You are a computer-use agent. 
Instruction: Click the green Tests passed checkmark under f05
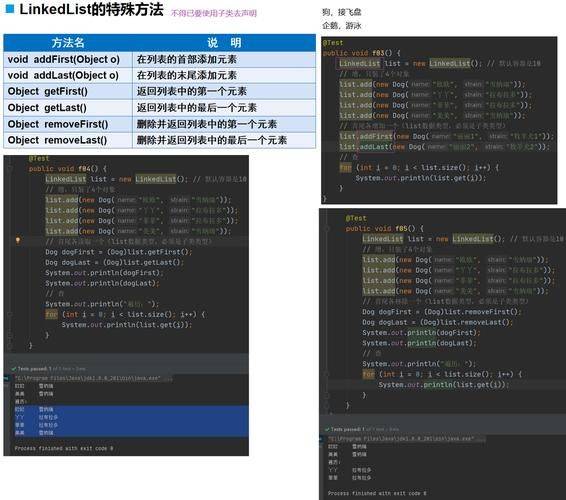coord(327,429)
